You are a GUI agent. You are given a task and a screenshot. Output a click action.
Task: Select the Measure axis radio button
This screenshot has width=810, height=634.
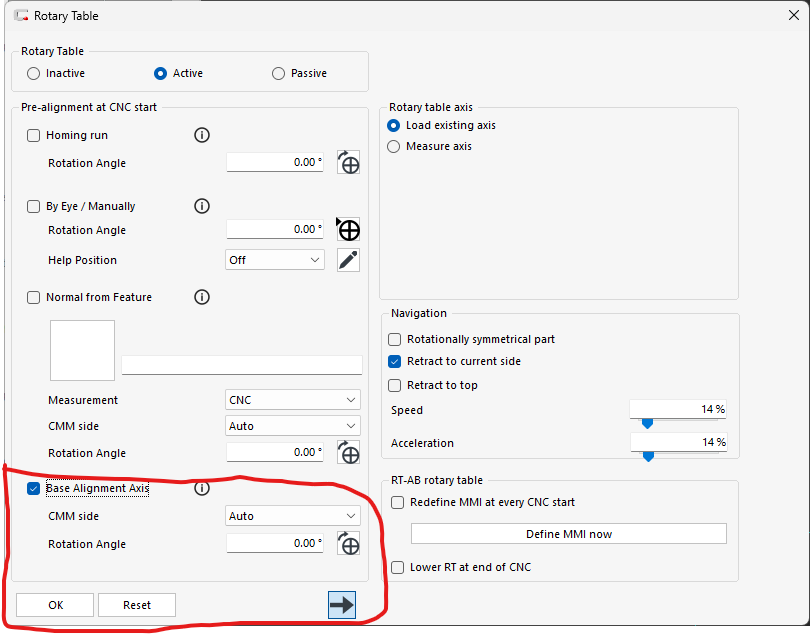click(x=394, y=146)
